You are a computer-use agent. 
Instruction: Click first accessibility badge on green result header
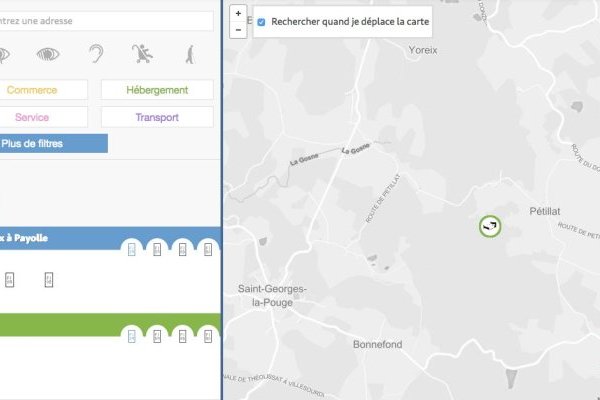click(x=132, y=335)
